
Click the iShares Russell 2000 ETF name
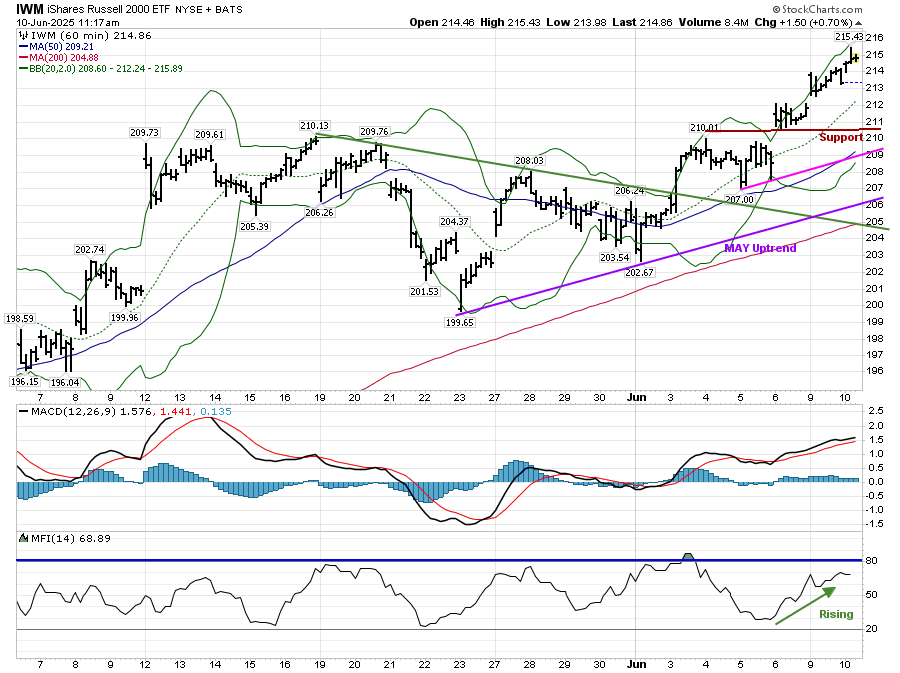tap(109, 9)
